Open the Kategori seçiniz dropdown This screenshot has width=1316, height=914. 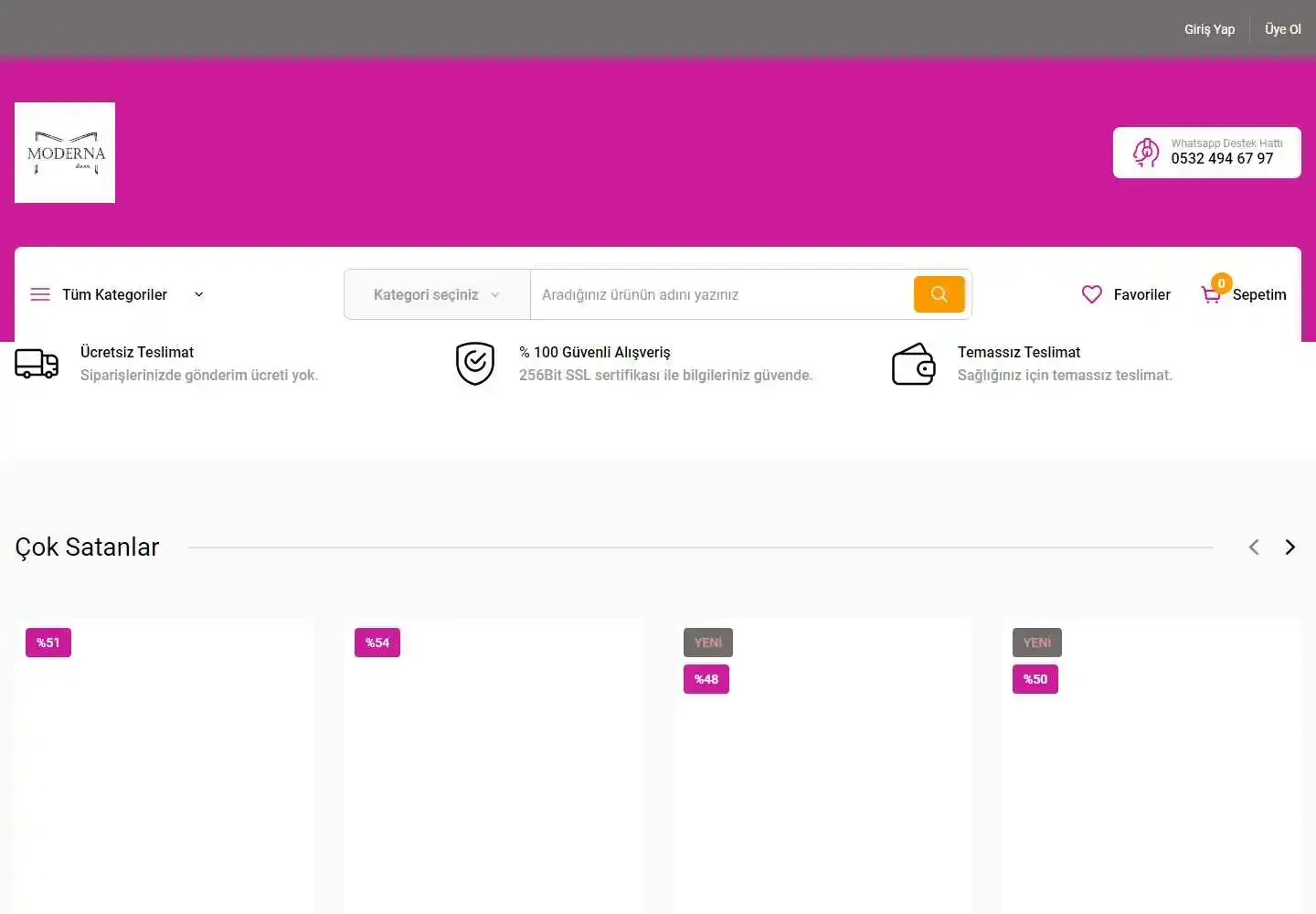tap(437, 294)
